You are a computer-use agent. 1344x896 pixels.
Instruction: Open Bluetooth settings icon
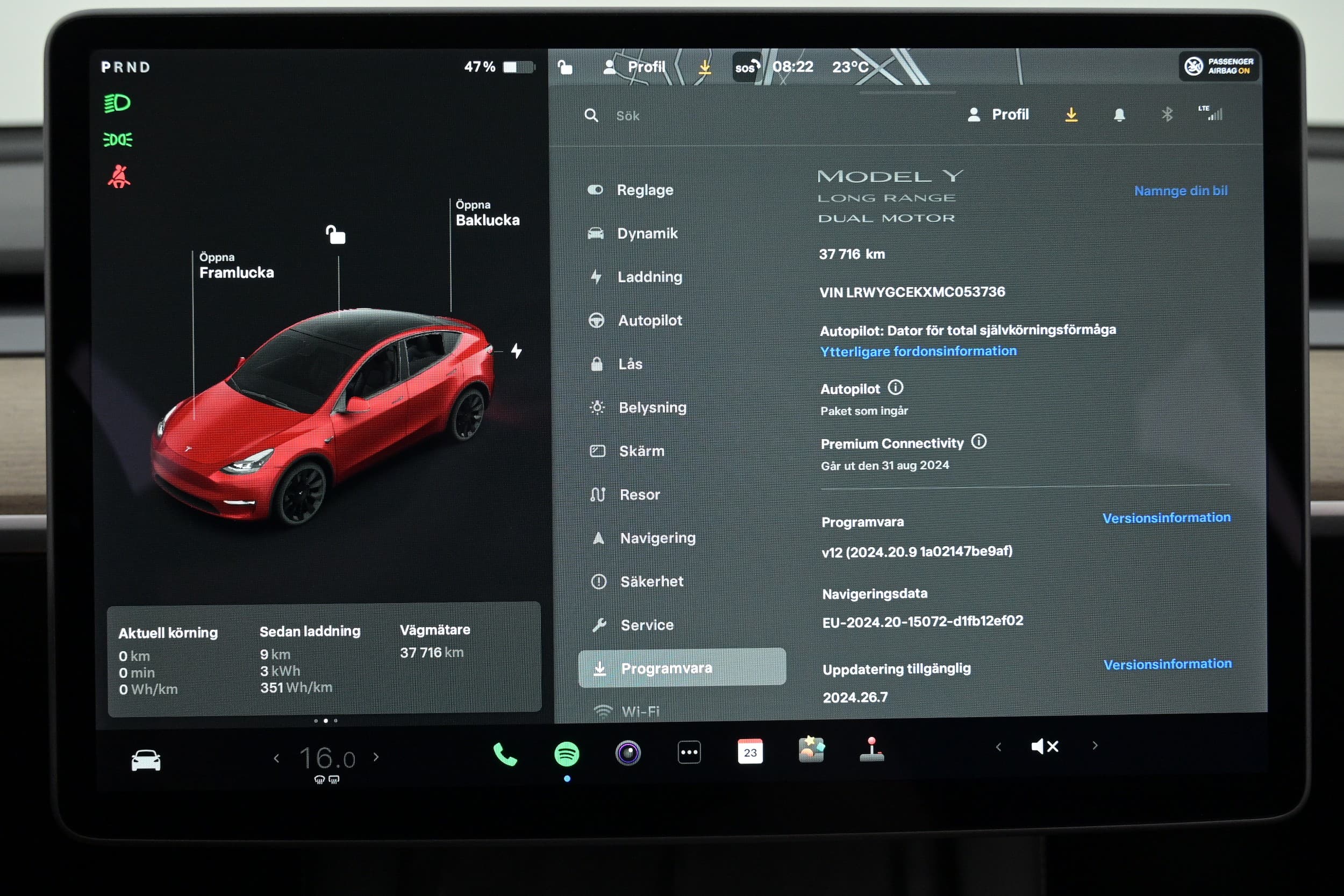[x=1167, y=114]
